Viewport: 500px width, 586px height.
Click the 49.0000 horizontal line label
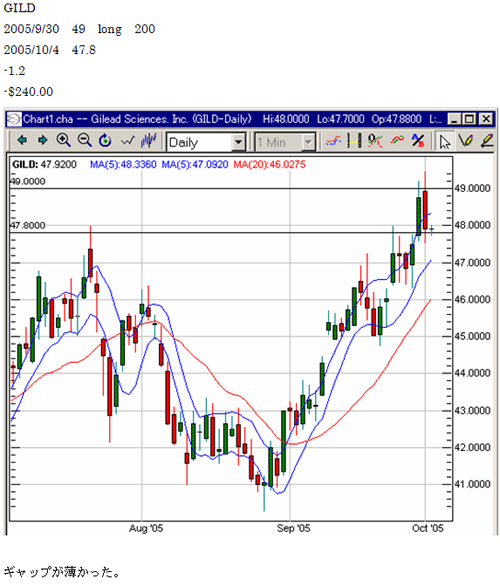pos(27,182)
